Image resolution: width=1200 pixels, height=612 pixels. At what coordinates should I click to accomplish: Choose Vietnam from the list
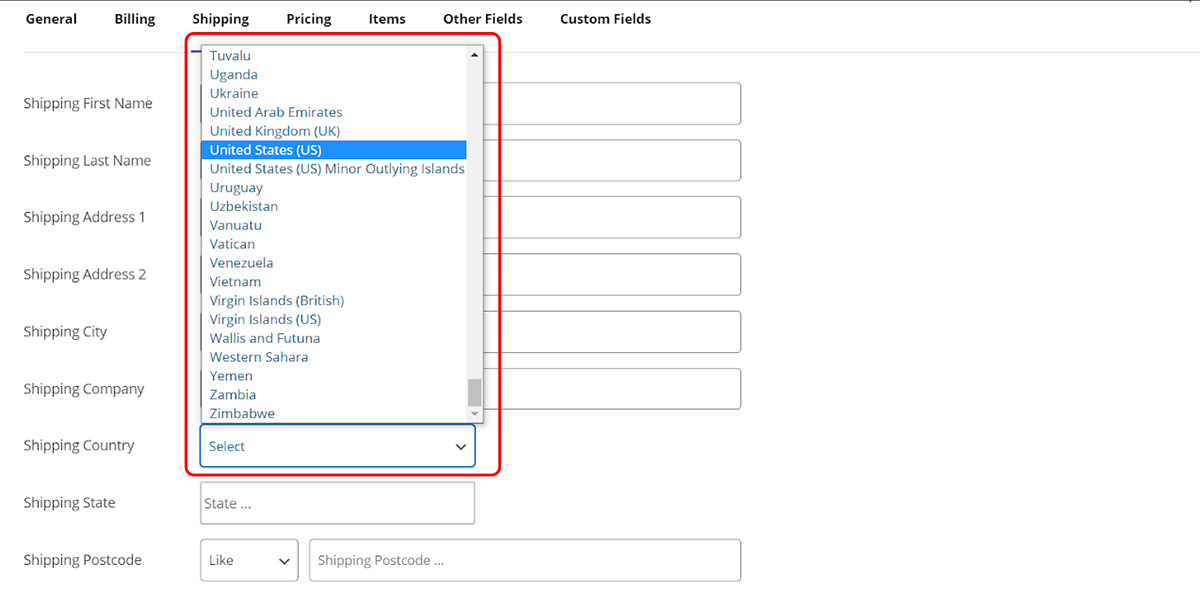(x=235, y=282)
